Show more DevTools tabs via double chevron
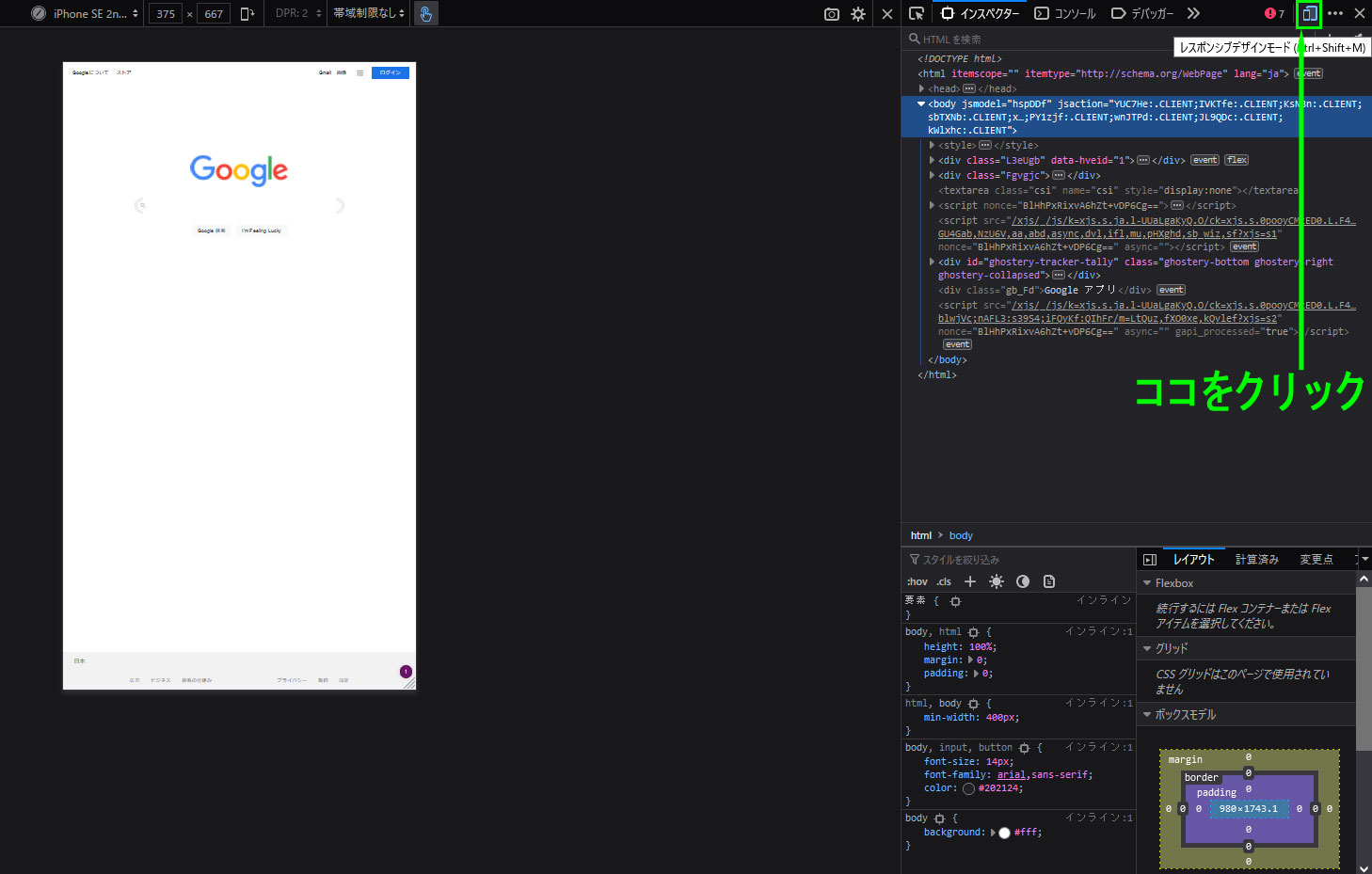The height and width of the screenshot is (874, 1372). pos(1193,13)
